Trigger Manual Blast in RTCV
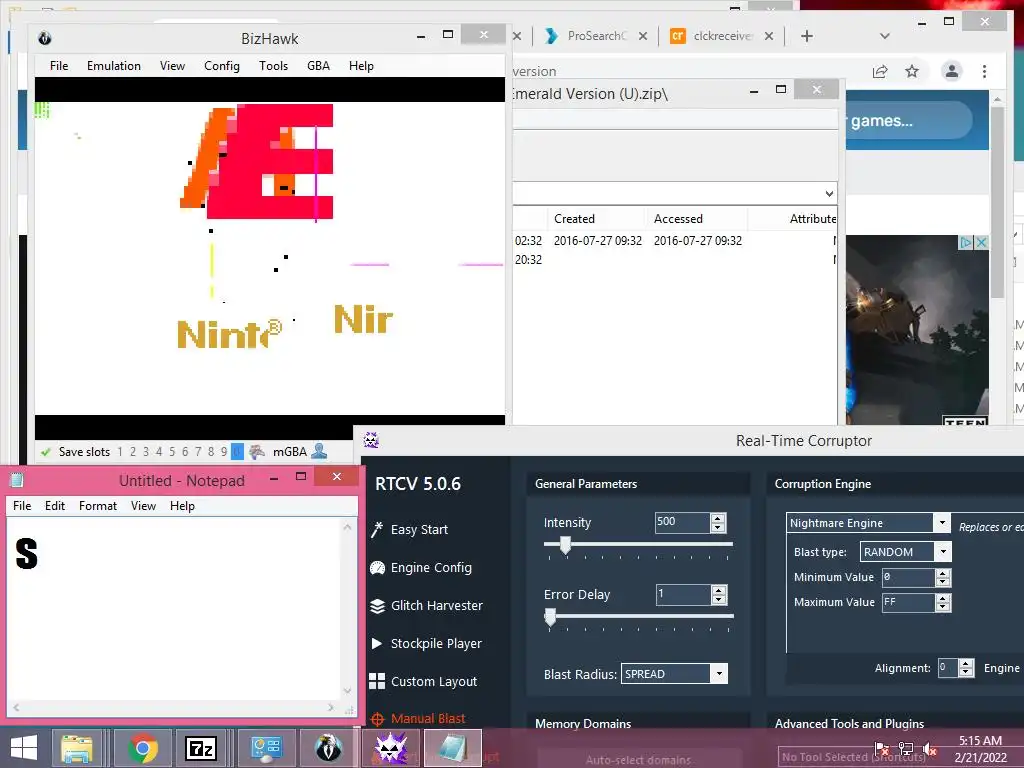Screen dimensions: 1024x768 pyautogui.click(x=418, y=718)
